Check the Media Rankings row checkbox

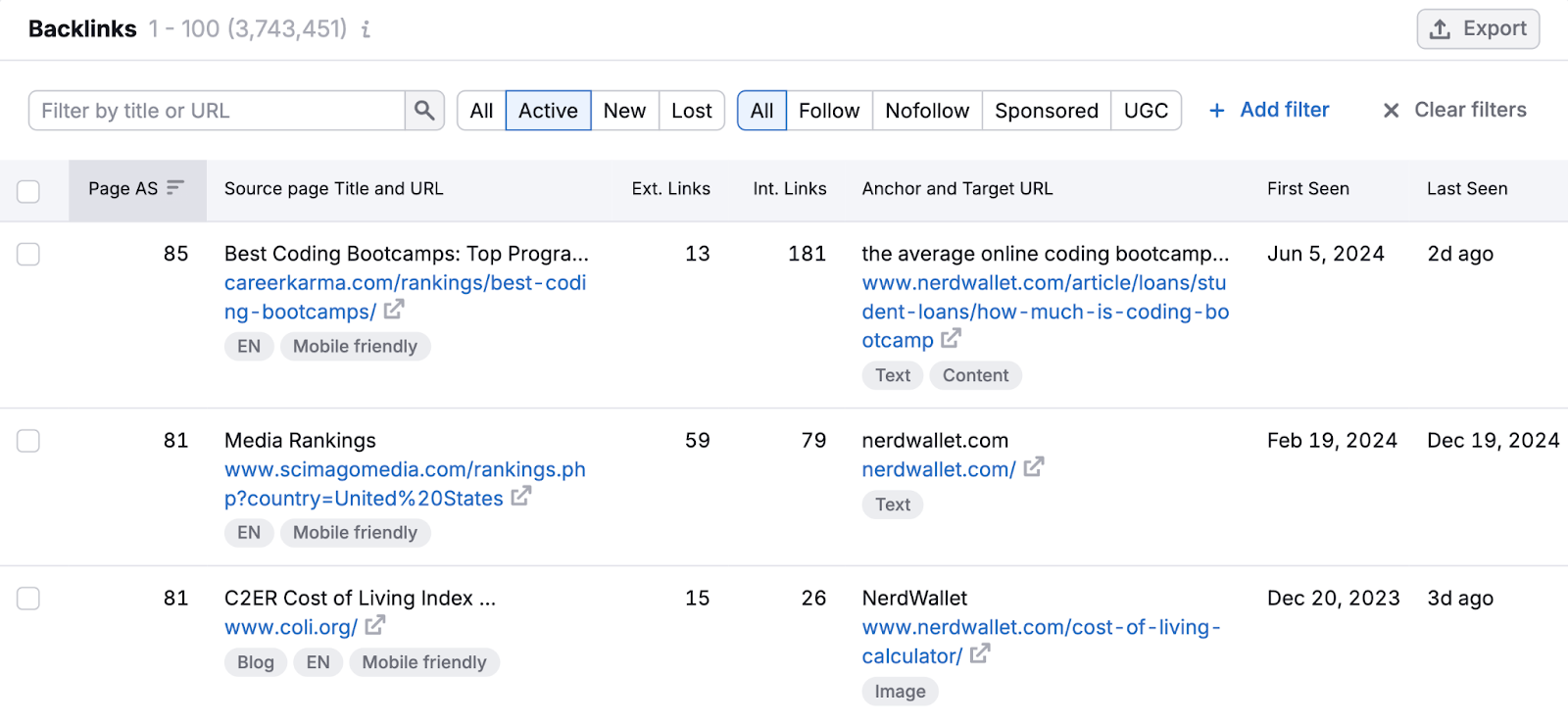(x=28, y=441)
